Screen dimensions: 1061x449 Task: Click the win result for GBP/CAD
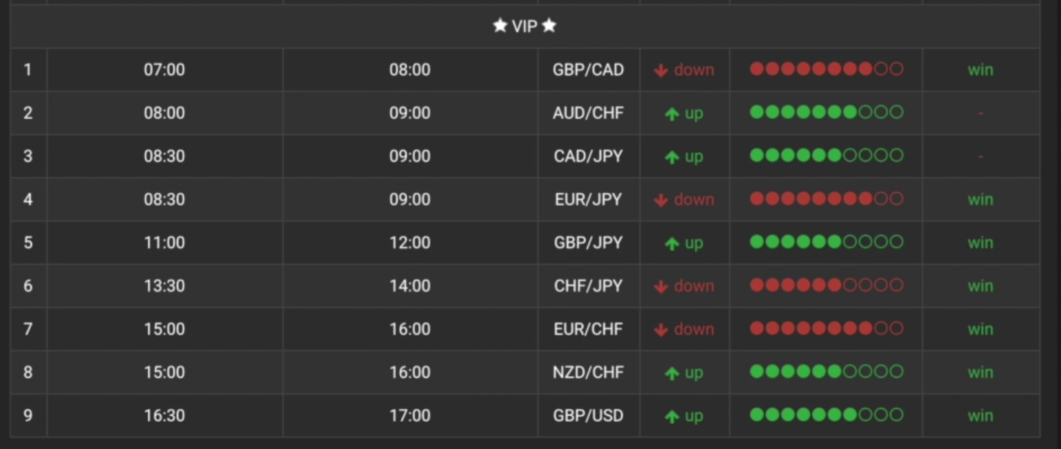980,70
